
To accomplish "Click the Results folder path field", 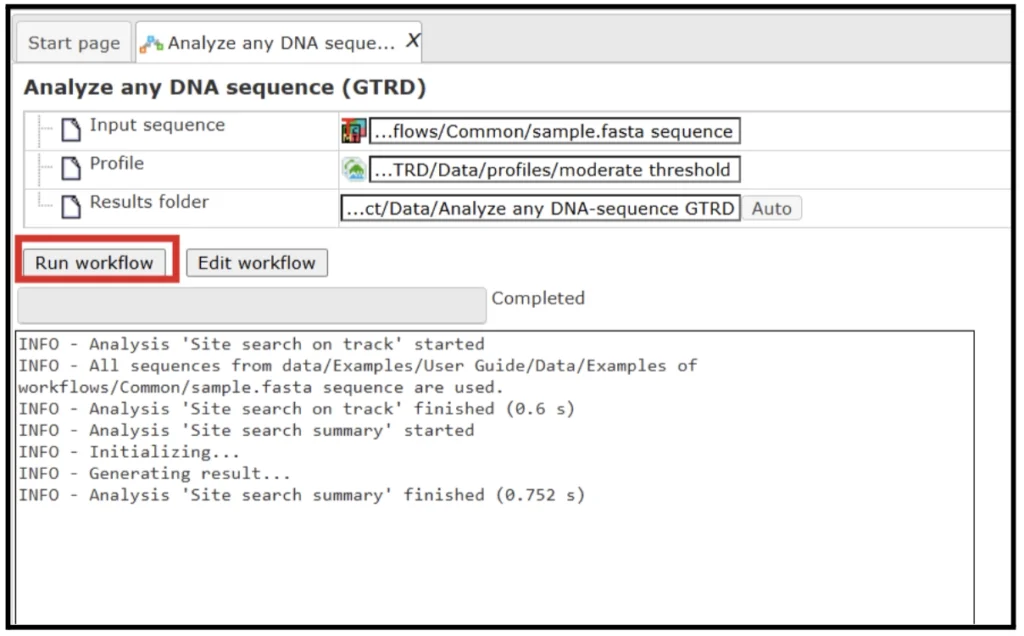I will point(541,208).
